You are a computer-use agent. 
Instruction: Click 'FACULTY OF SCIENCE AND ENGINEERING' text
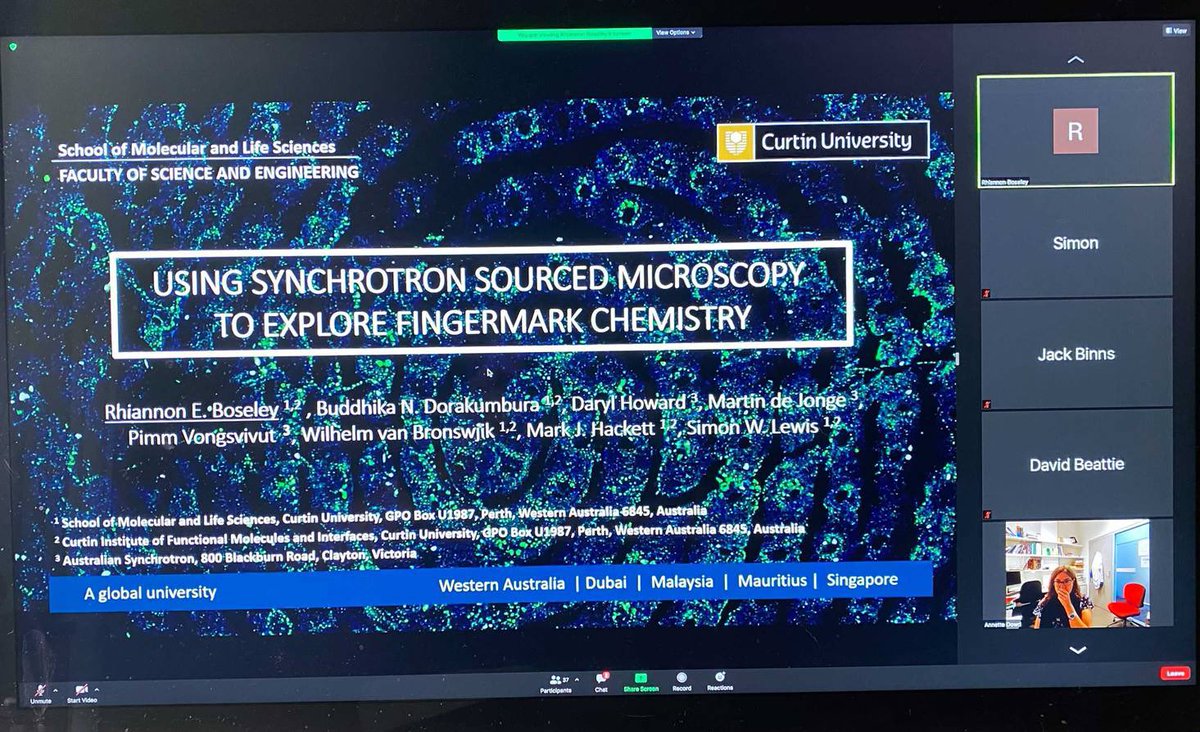(x=207, y=173)
